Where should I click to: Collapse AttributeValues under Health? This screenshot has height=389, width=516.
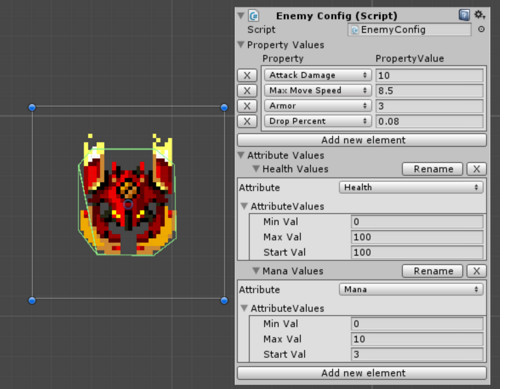244,206
